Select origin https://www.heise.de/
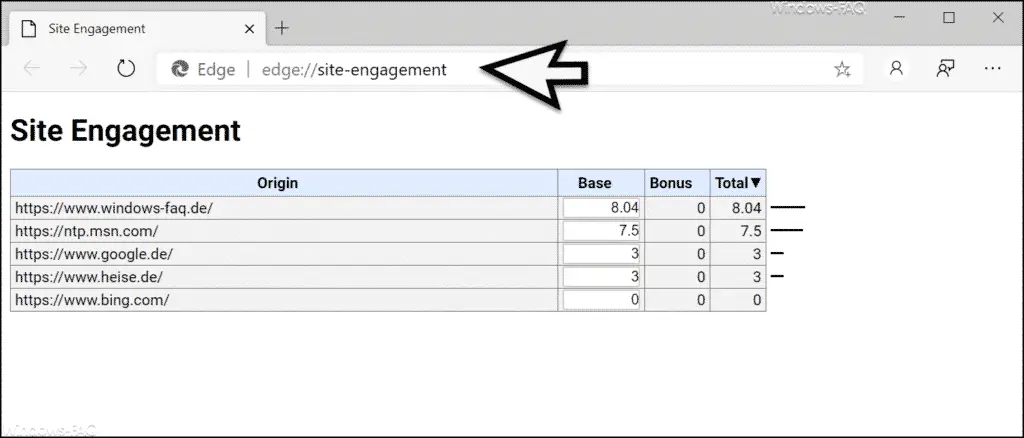1024x438 pixels. pyautogui.click(x=88, y=277)
